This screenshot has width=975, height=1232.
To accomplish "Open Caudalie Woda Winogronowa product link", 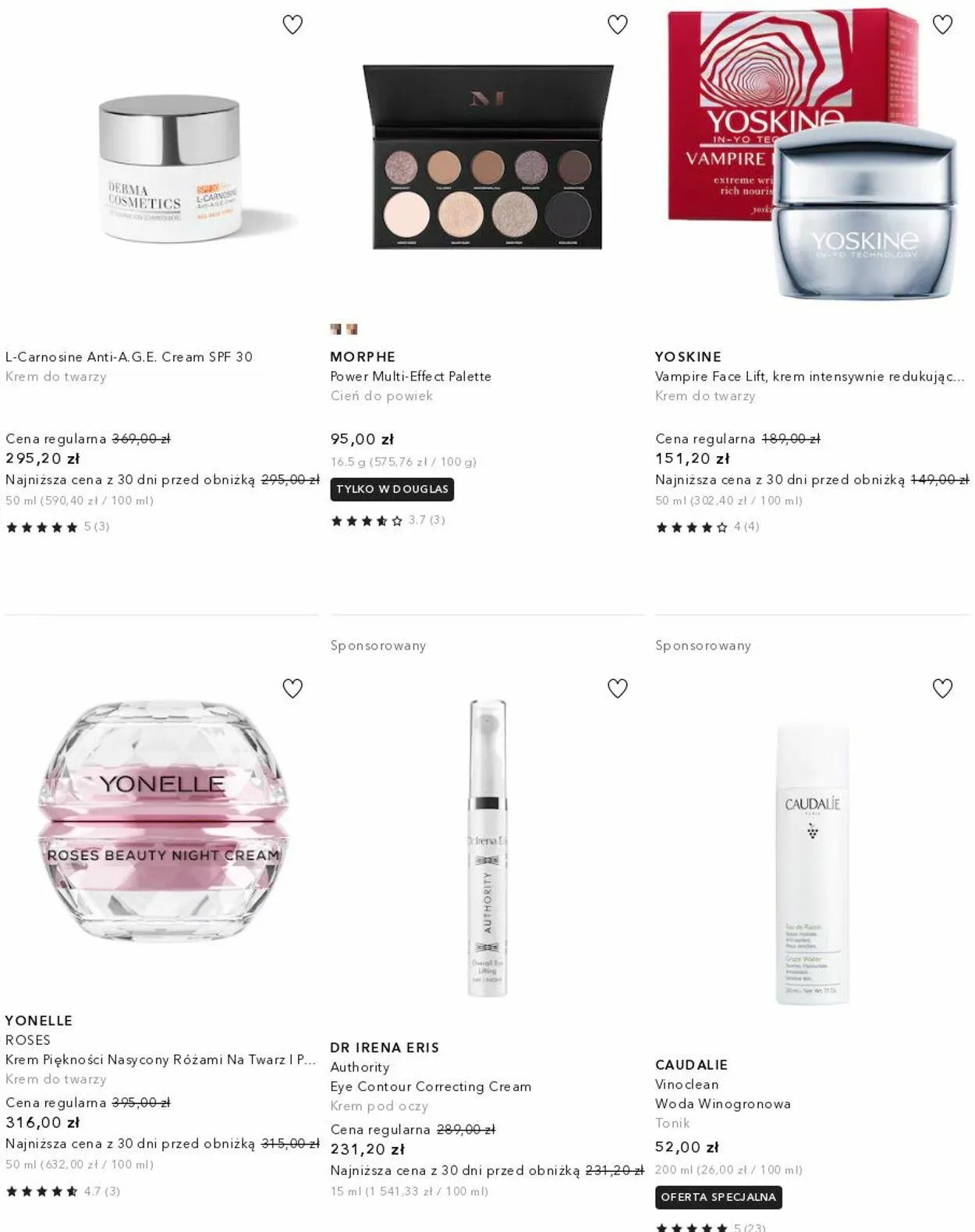I will point(723,1104).
